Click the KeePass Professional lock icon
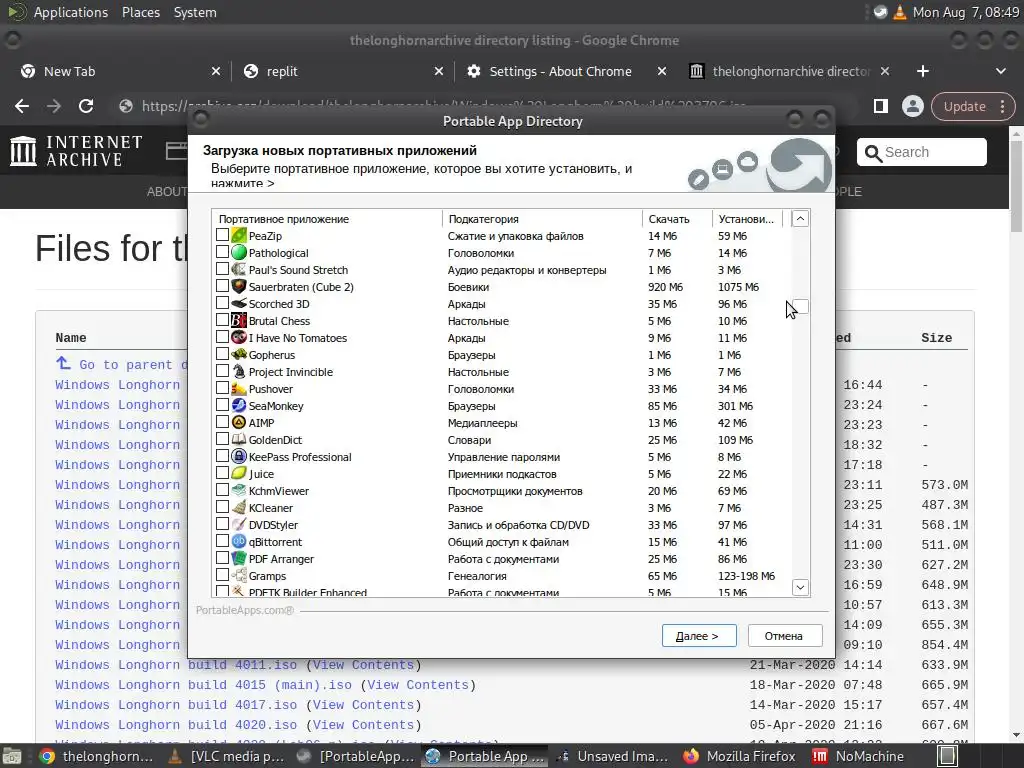Viewport: 1024px width, 768px height. coord(239,456)
